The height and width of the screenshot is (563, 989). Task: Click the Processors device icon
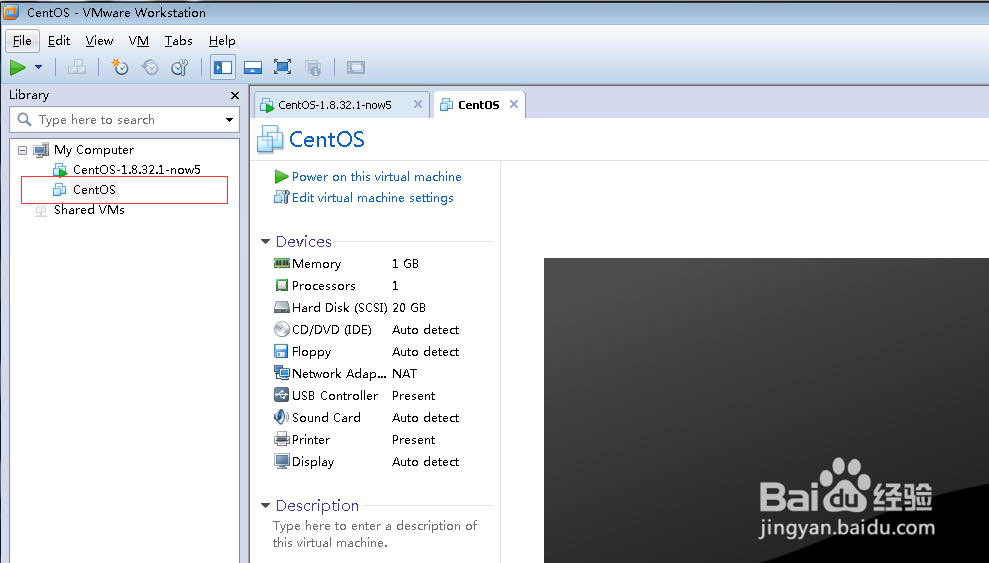click(281, 286)
